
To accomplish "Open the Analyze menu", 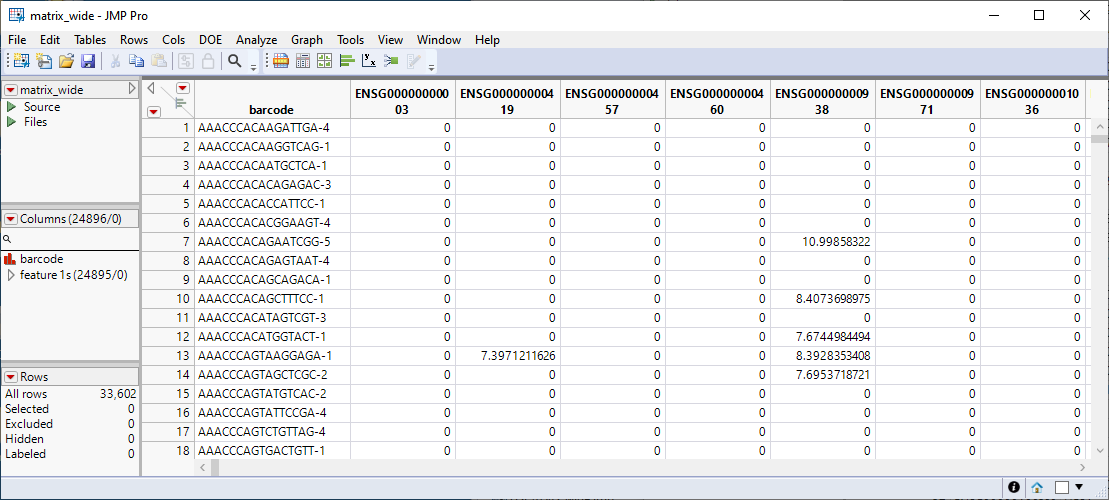I will click(257, 40).
